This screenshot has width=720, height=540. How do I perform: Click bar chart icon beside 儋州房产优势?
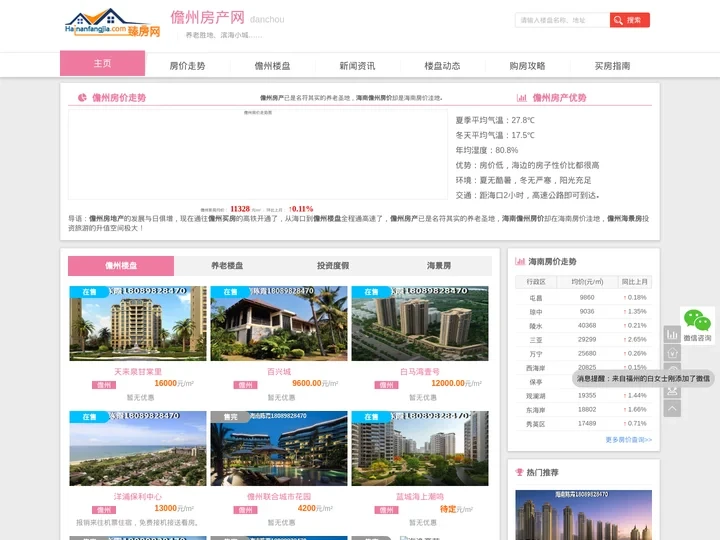(x=522, y=97)
